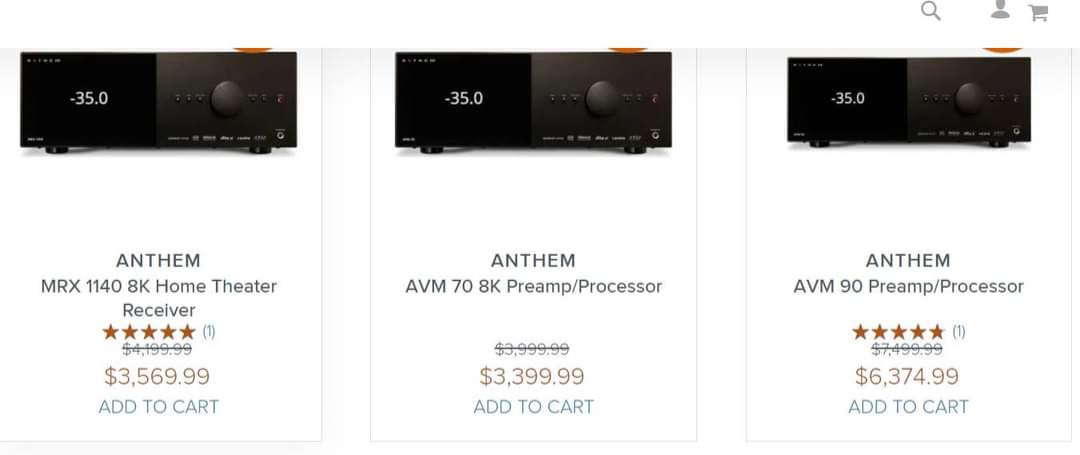This screenshot has width=1080, height=455.
Task: View MRX 1140 receiver product image
Action: pyautogui.click(x=158, y=101)
